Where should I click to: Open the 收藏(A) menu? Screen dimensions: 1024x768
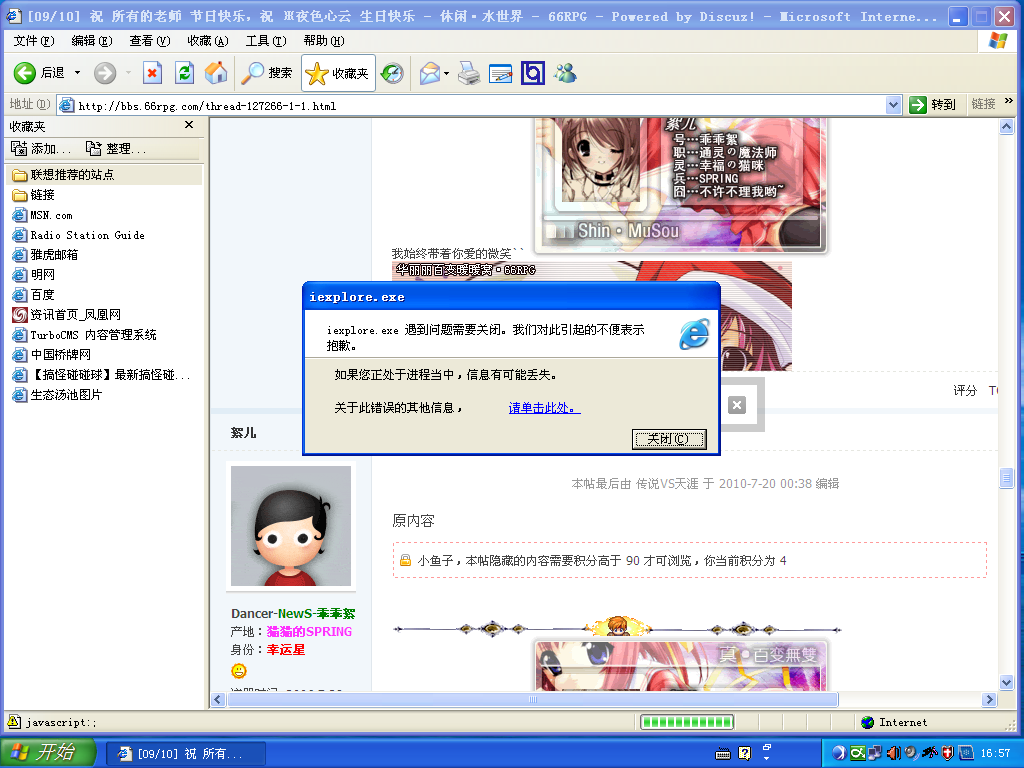208,40
